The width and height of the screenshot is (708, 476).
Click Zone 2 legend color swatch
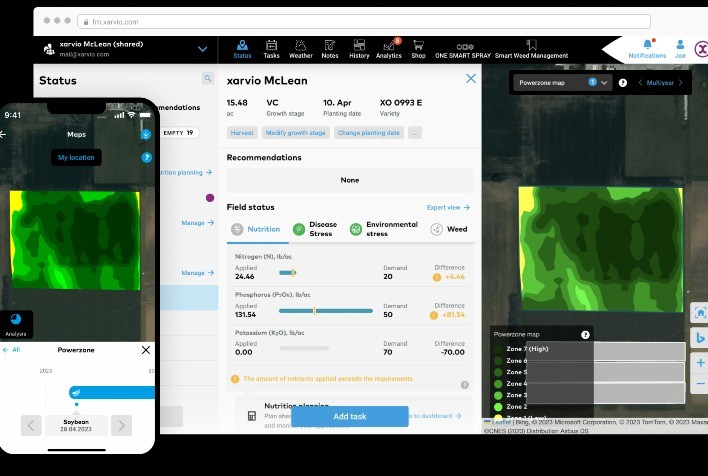(498, 407)
